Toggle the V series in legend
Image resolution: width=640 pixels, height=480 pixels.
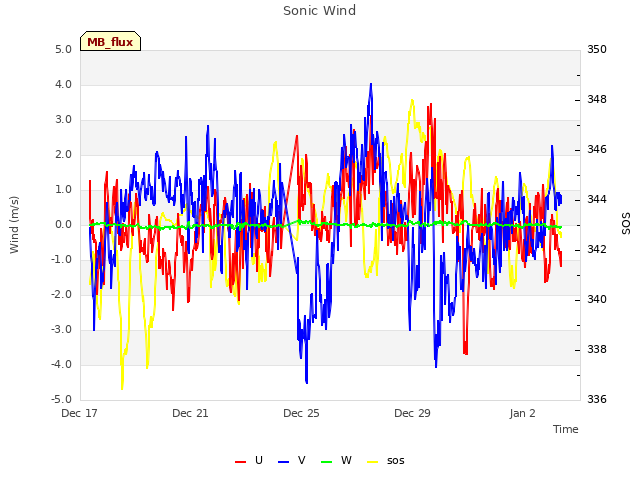click(x=291, y=460)
